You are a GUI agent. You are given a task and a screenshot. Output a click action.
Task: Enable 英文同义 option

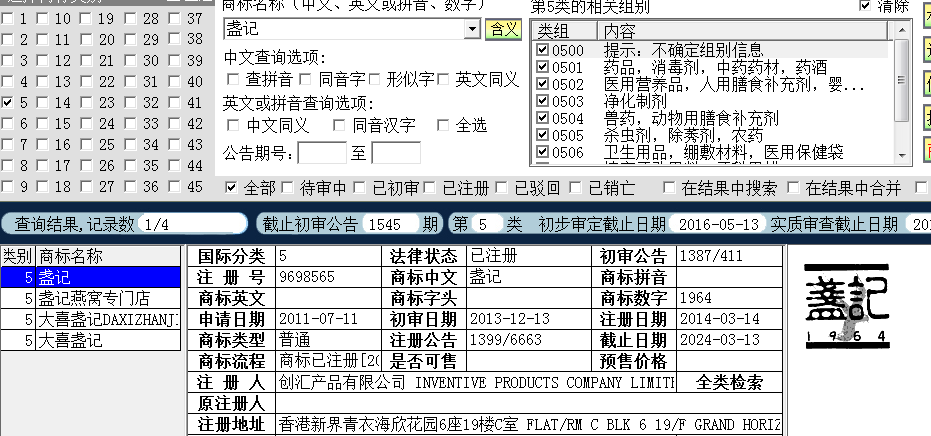pyautogui.click(x=443, y=79)
